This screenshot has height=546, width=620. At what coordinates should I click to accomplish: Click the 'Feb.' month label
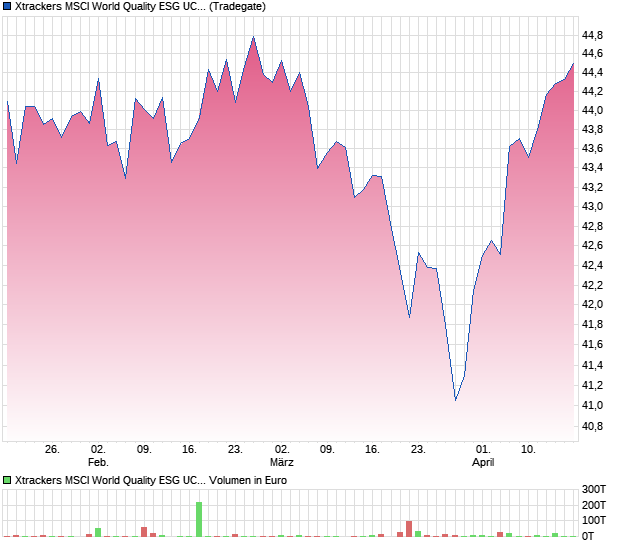[98, 462]
